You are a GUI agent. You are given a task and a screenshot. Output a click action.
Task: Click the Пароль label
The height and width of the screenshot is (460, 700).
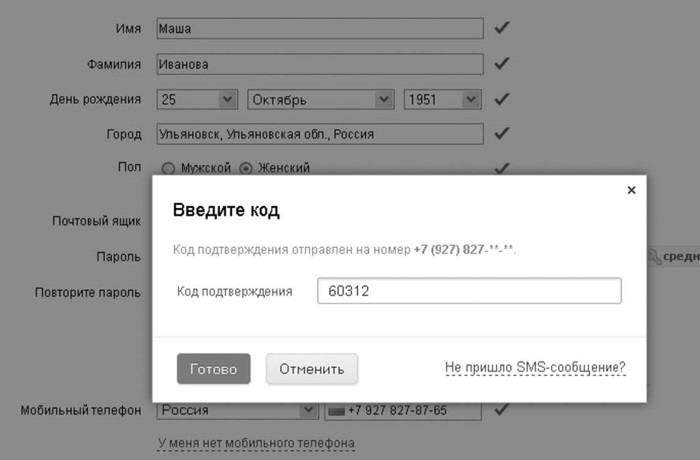(119, 257)
